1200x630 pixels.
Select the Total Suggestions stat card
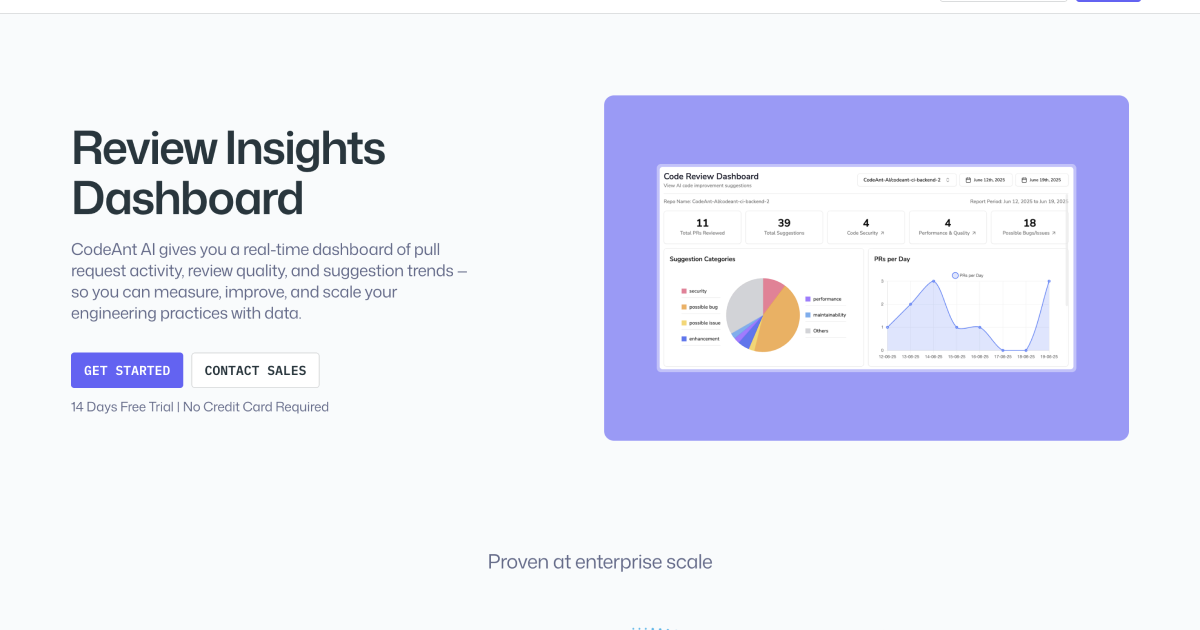click(784, 227)
